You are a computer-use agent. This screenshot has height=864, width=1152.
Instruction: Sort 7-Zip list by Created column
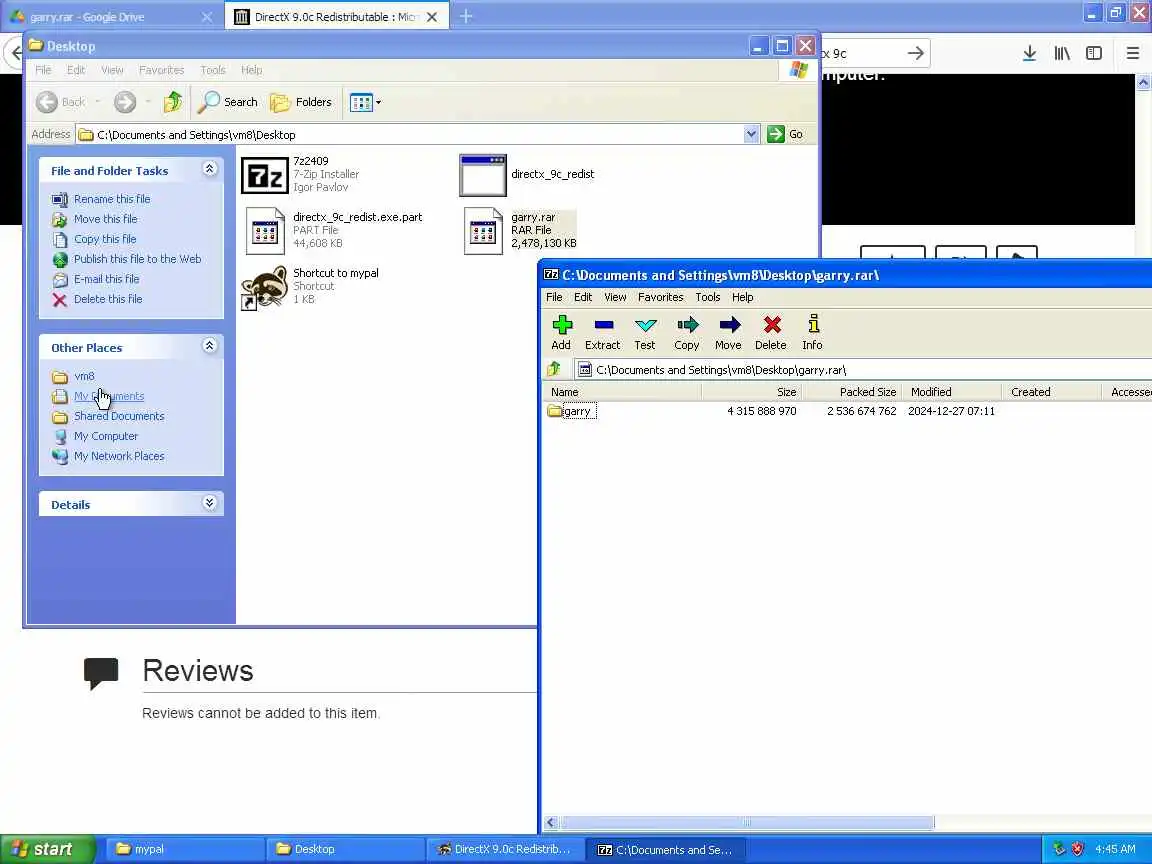tap(1051, 392)
